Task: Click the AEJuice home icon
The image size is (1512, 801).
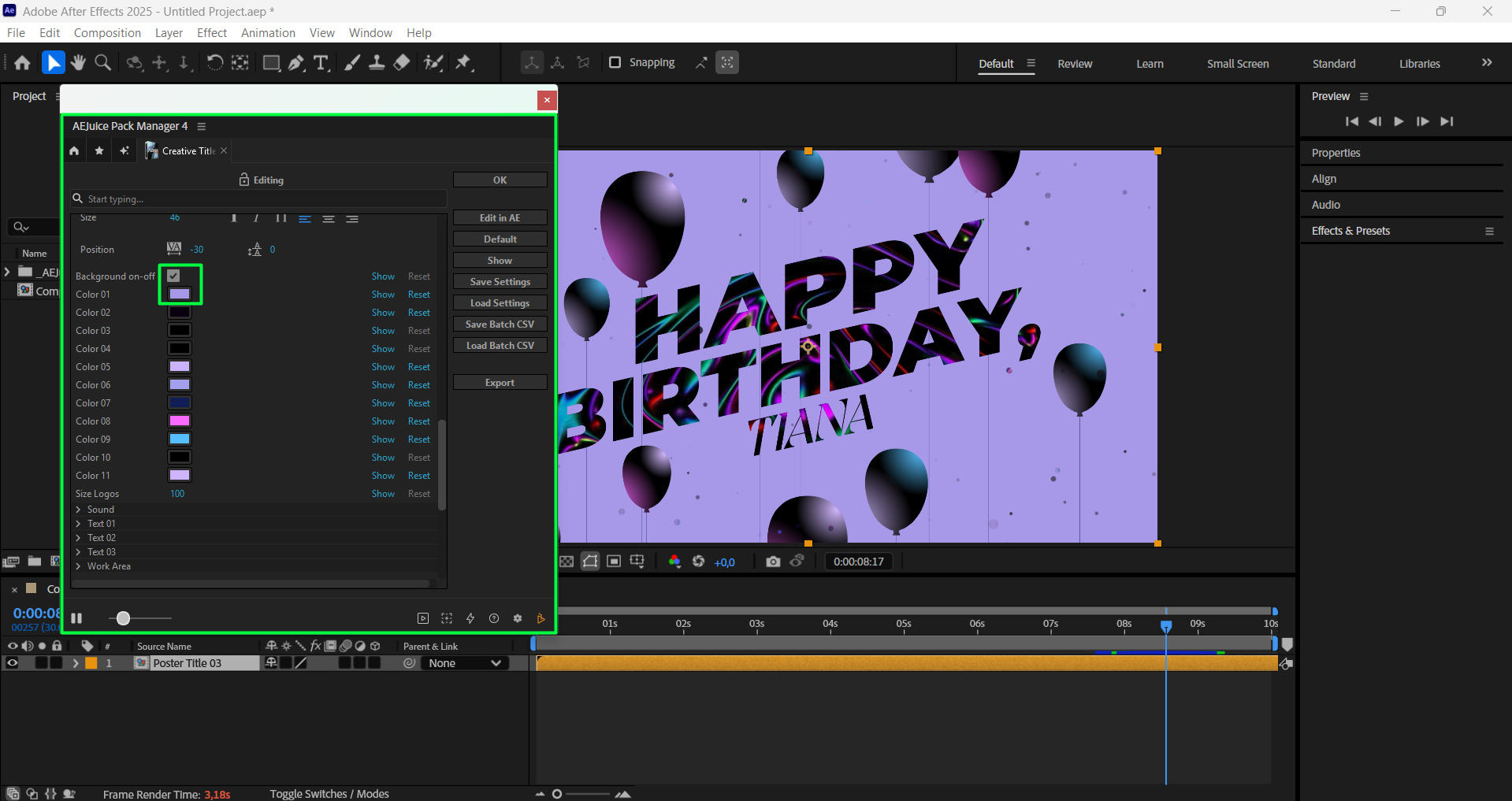Action: (74, 151)
